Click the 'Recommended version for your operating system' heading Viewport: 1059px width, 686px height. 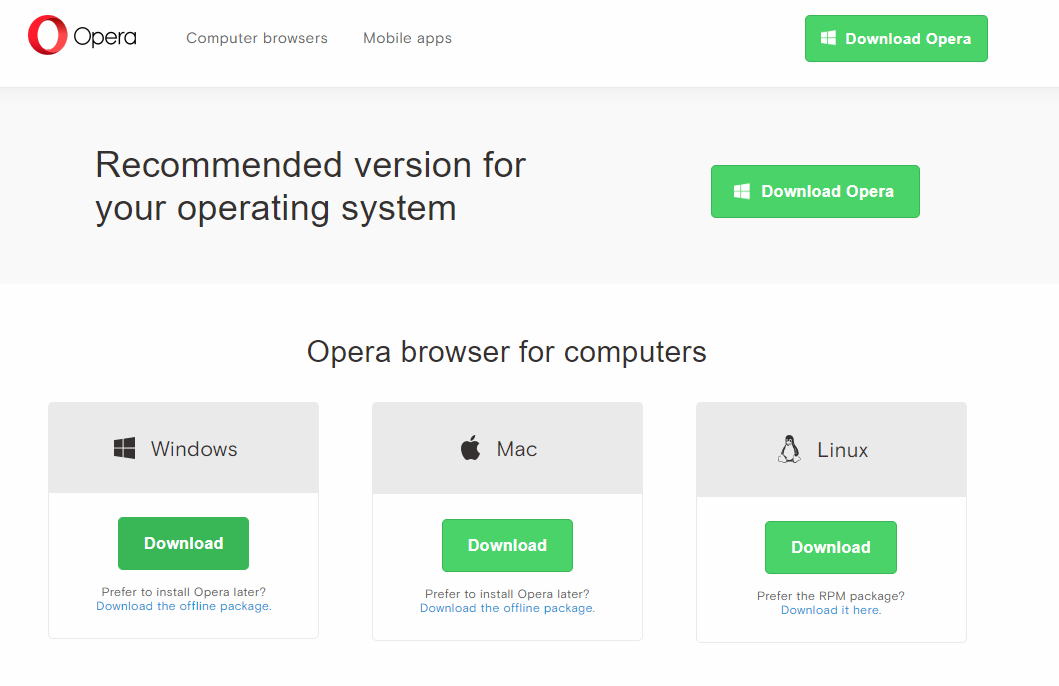coord(310,186)
